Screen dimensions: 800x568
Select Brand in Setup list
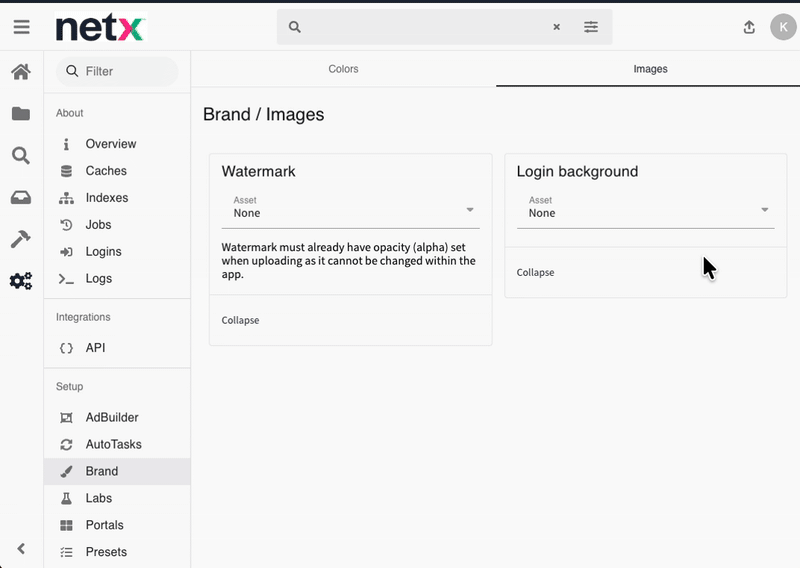coord(117,471)
